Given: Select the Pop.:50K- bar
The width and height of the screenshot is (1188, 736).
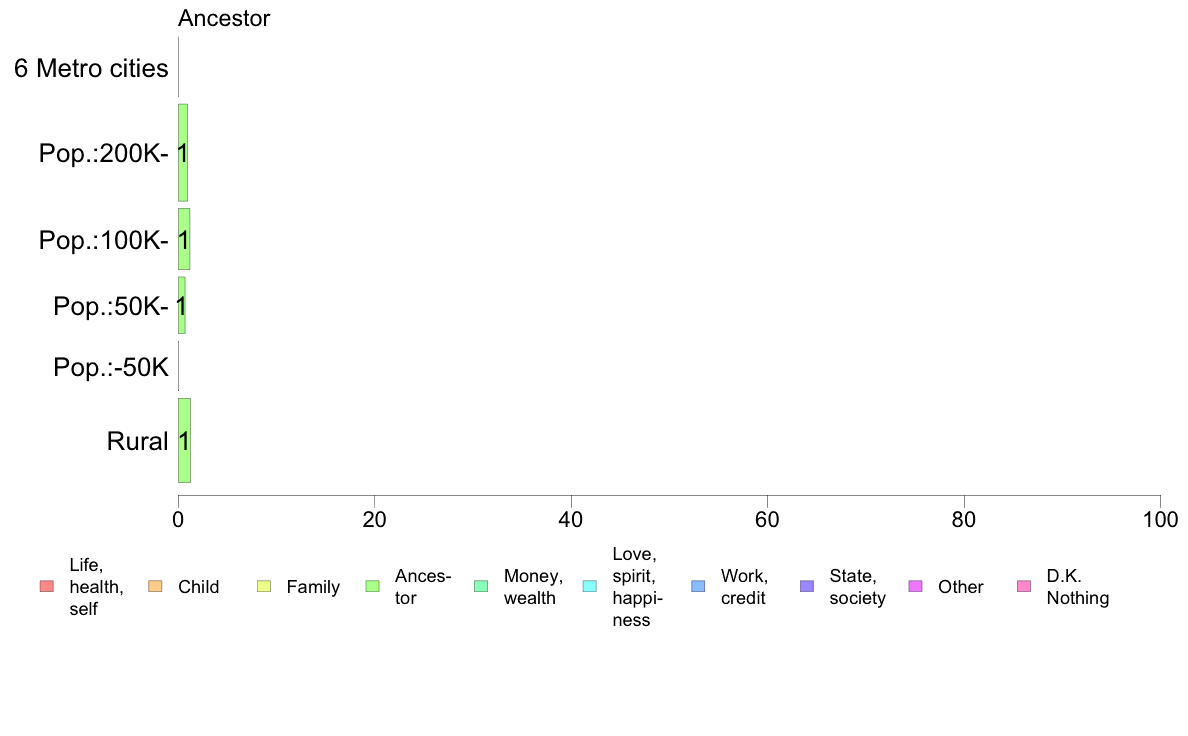Looking at the screenshot, I should click(x=182, y=305).
